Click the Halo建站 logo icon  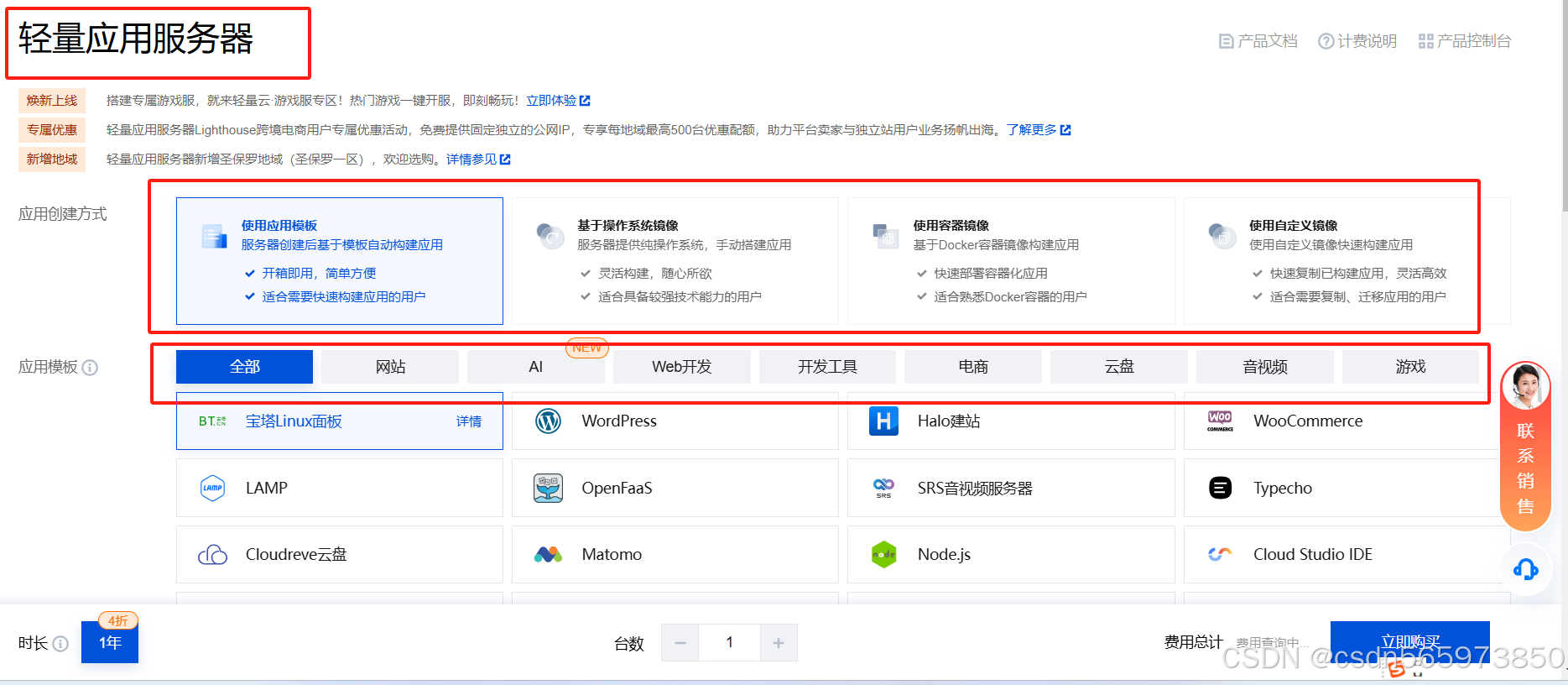[884, 421]
